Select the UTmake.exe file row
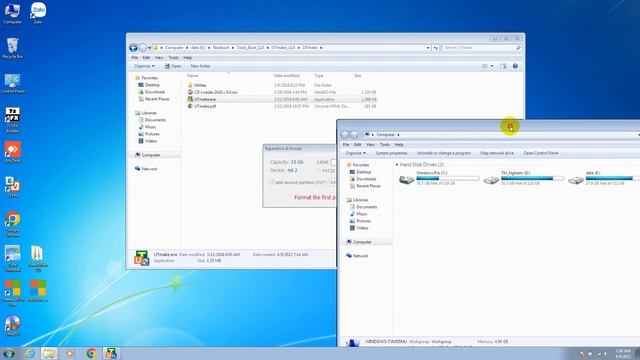The width and height of the screenshot is (640, 360). click(x=282, y=99)
